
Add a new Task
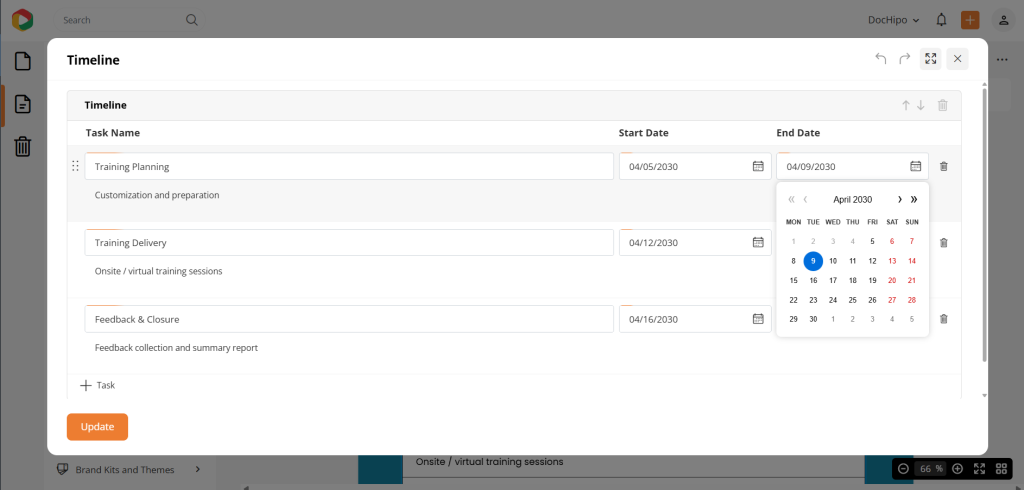click(97, 385)
